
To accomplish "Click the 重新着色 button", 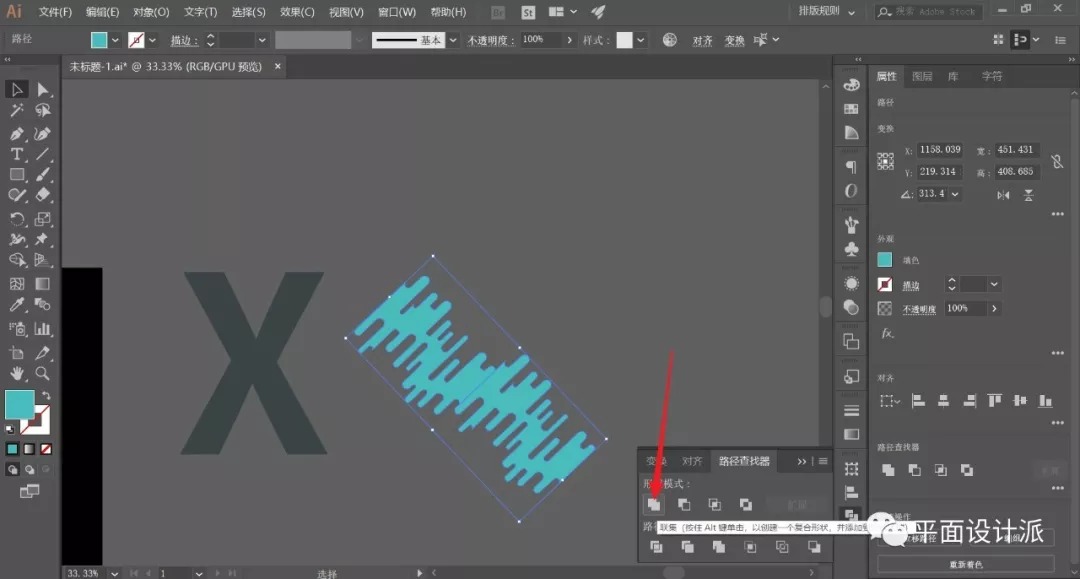I will (x=966, y=565).
